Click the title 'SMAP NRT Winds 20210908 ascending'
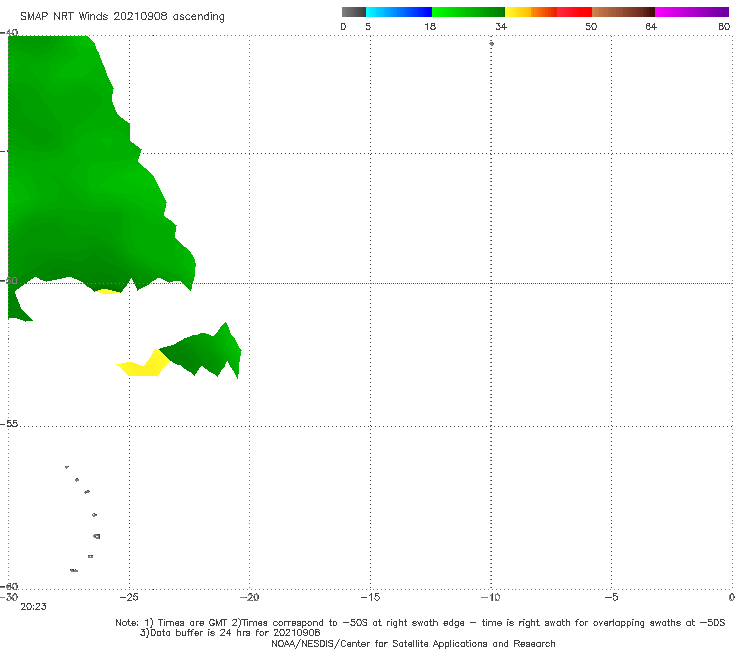 click(x=122, y=16)
